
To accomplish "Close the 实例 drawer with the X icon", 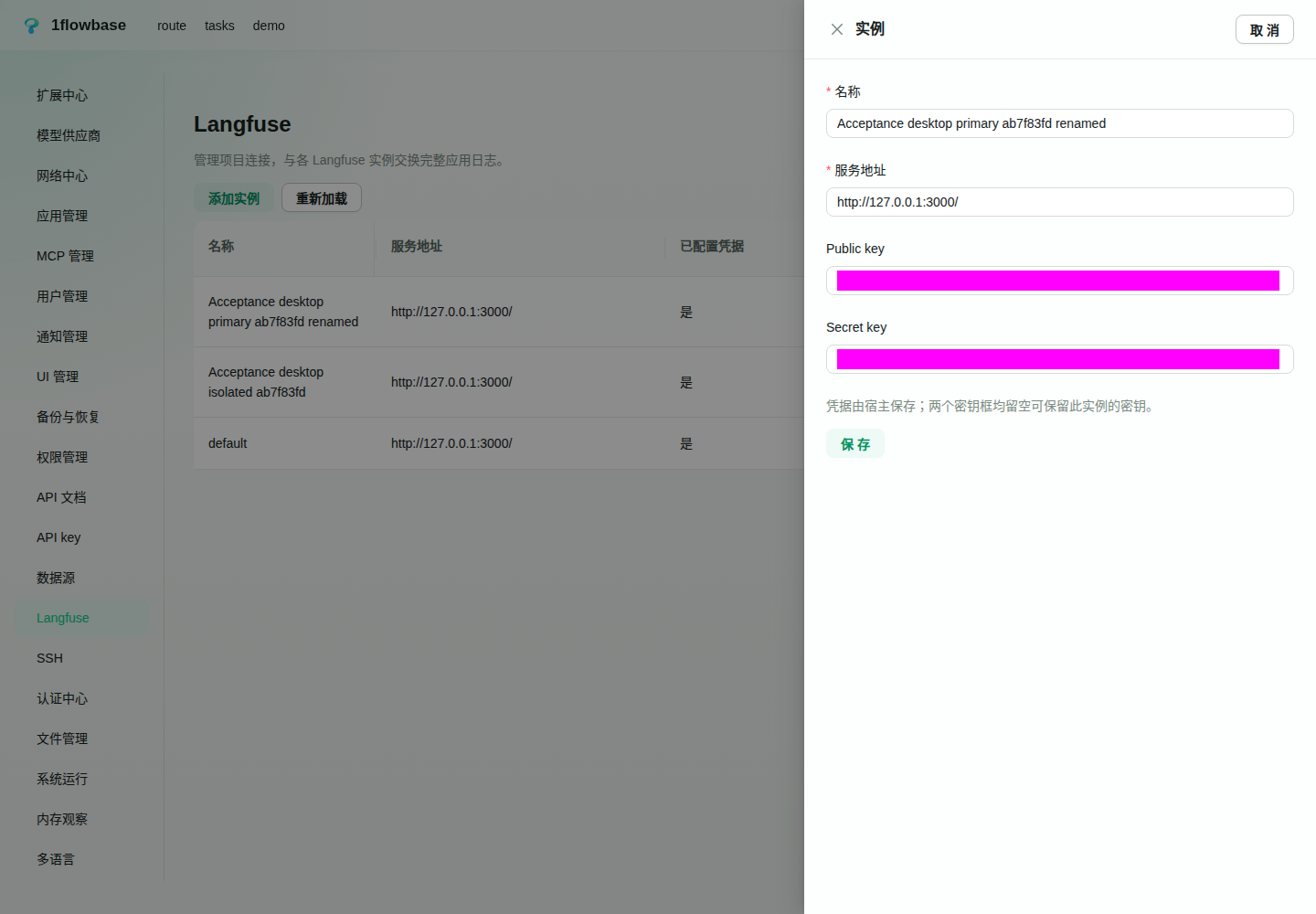I will coord(836,29).
